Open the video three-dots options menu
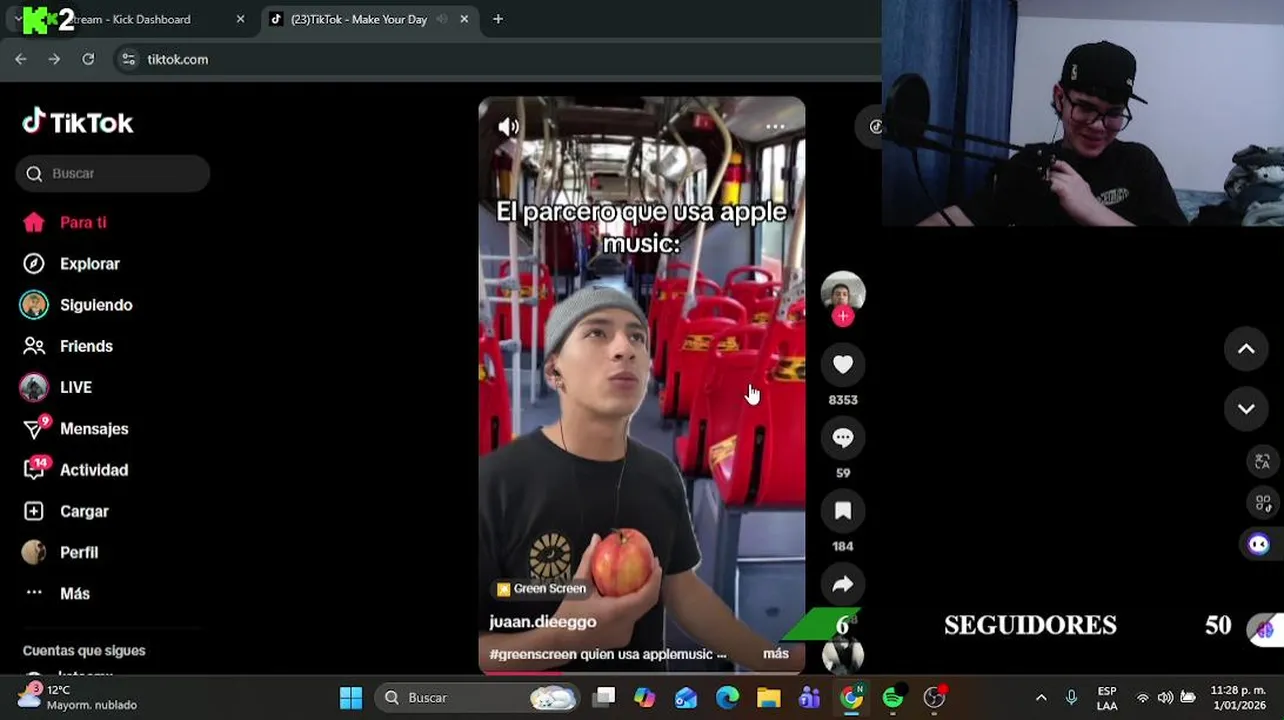 coord(775,127)
